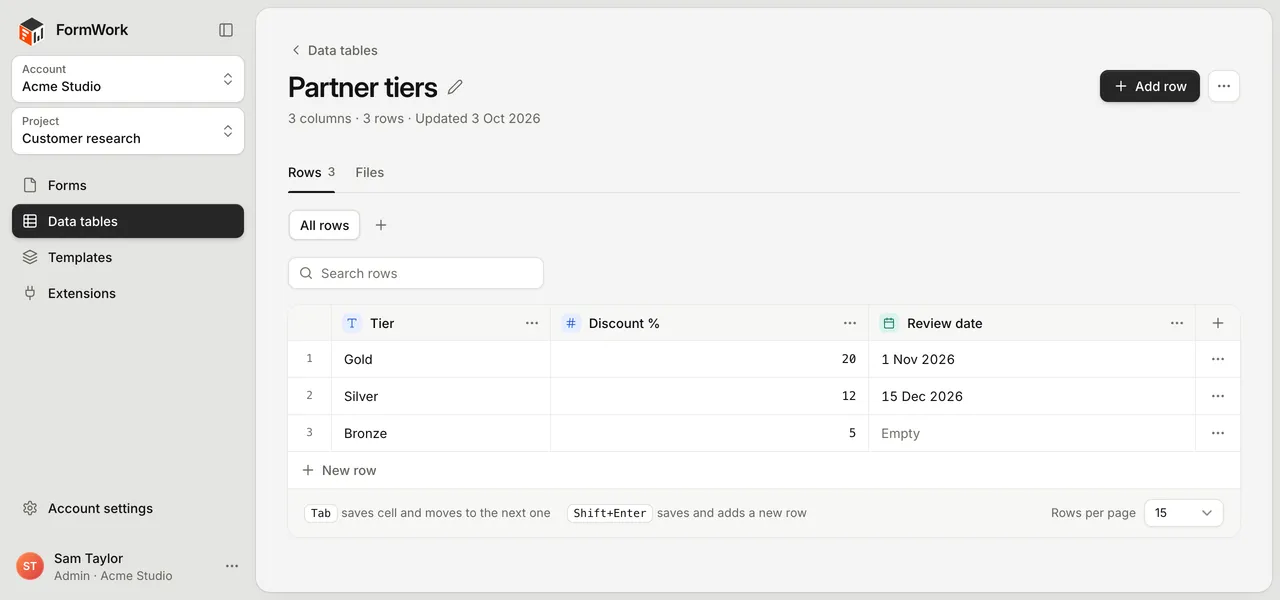Click row number 3
Image resolution: width=1280 pixels, height=600 pixels.
309,433
